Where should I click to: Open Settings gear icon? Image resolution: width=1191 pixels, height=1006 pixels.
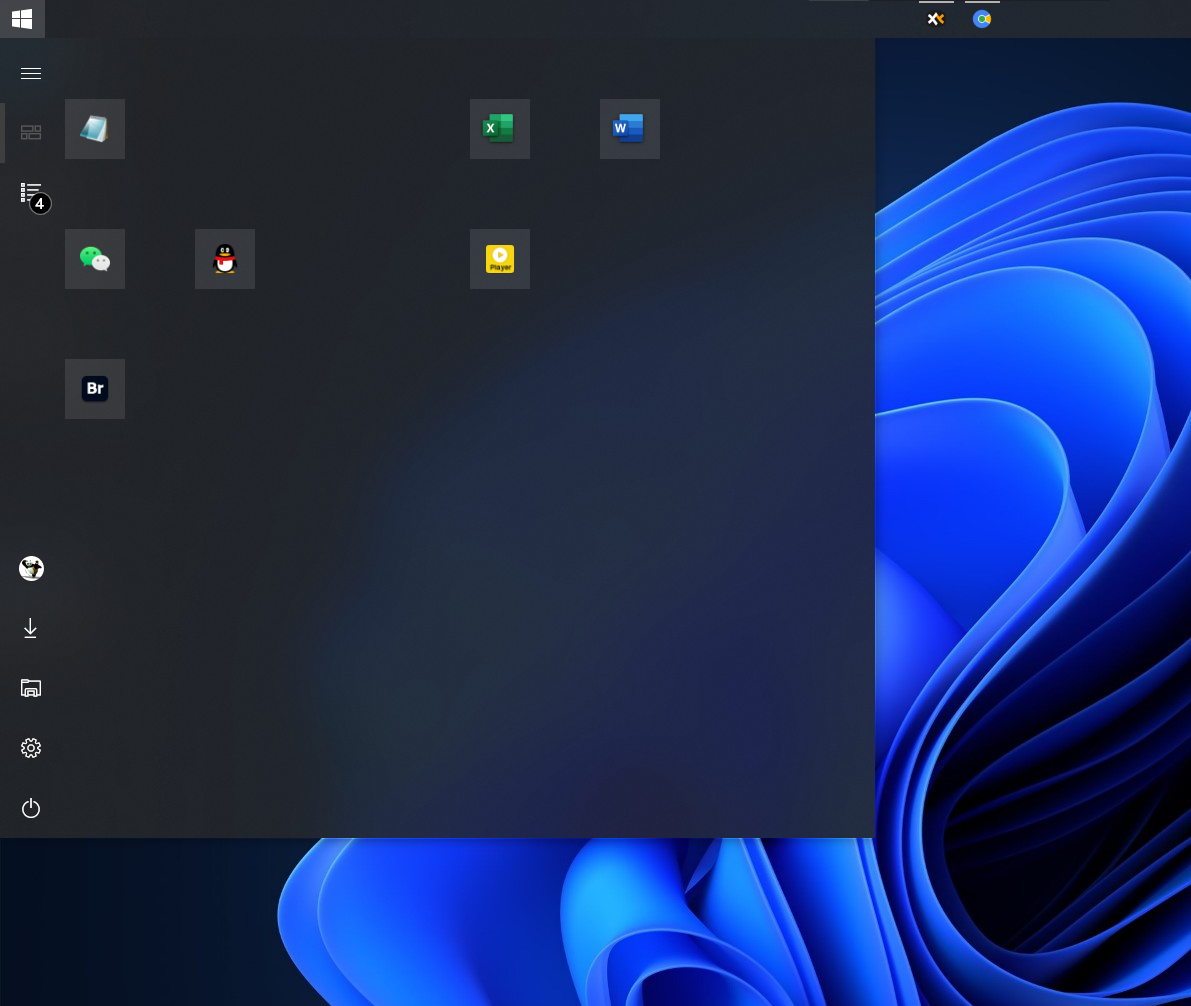coord(30,748)
